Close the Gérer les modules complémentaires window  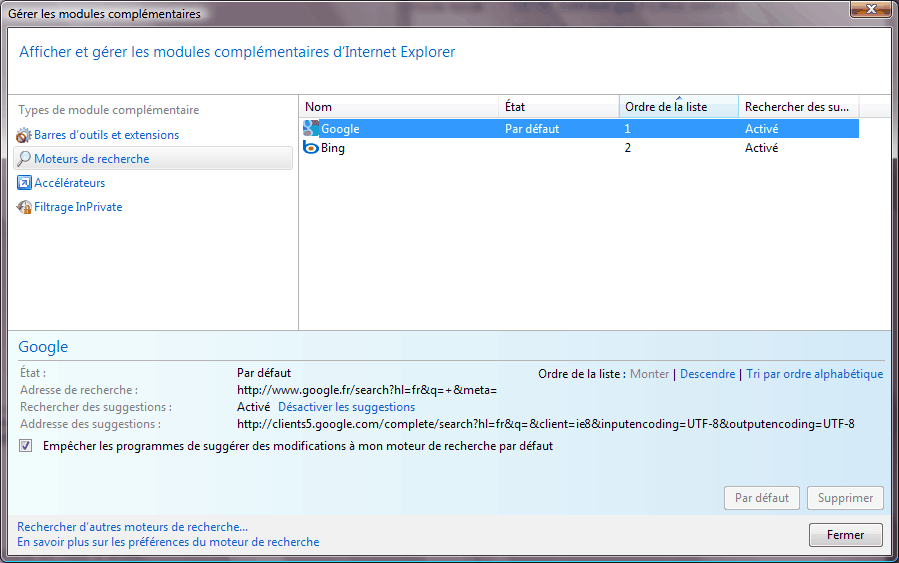(870, 9)
